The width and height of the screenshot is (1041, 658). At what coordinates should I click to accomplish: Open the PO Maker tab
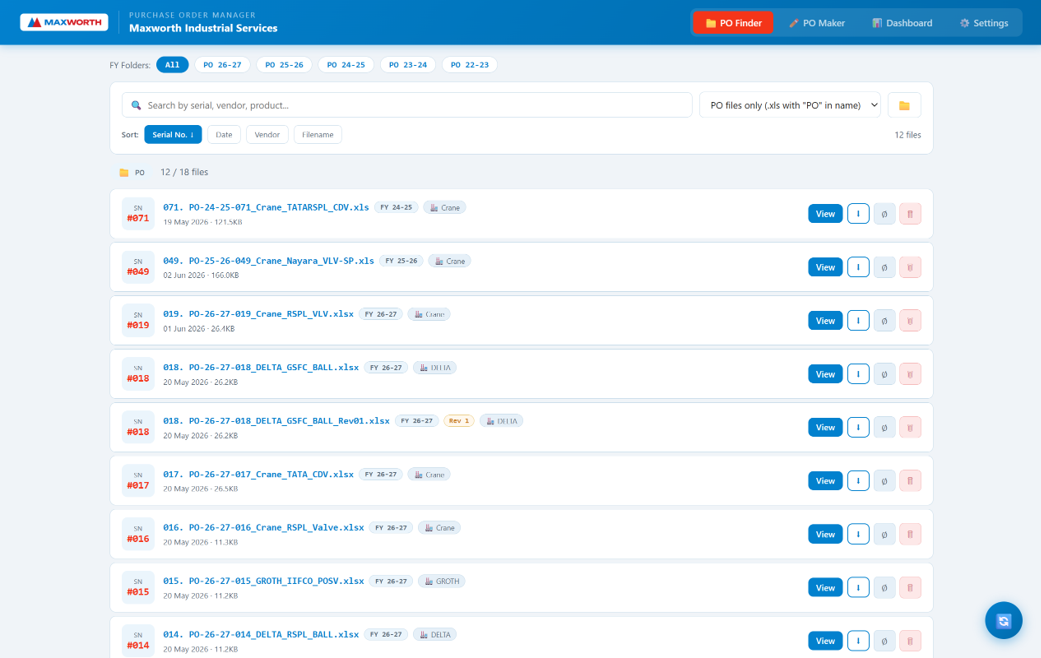[817, 23]
